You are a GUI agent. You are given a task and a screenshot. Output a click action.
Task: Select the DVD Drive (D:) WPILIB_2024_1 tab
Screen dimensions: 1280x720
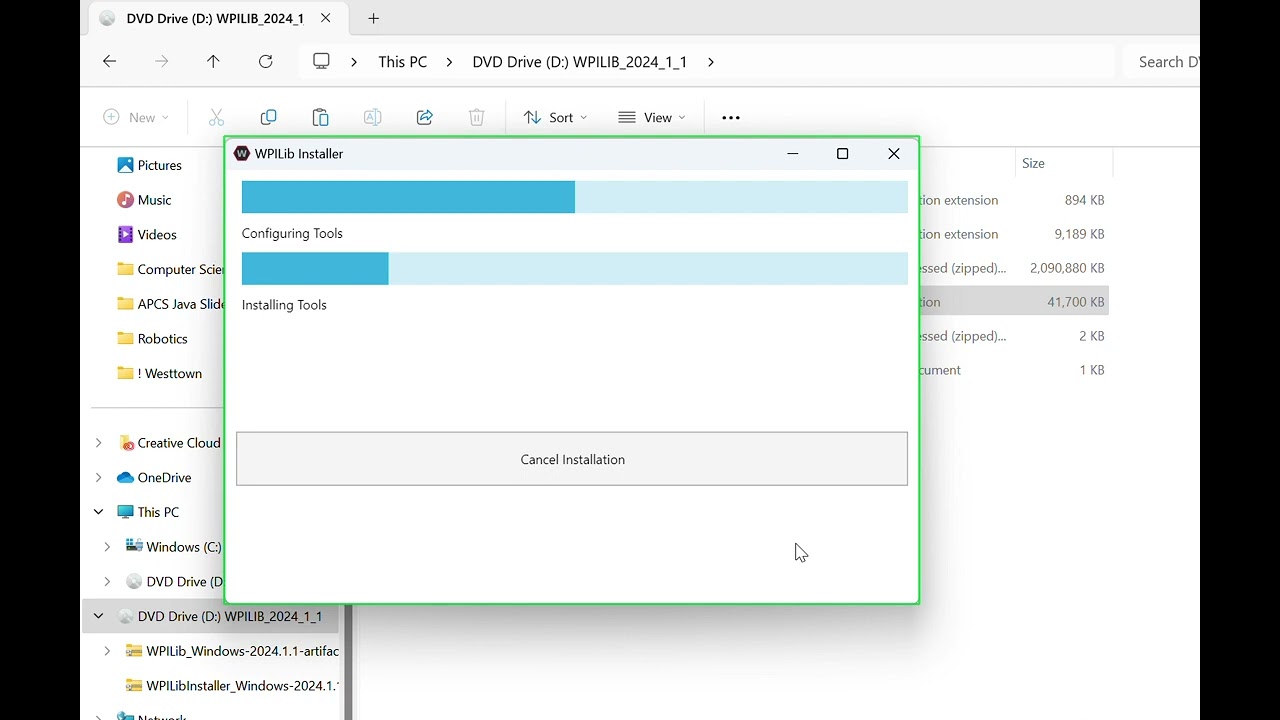214,18
